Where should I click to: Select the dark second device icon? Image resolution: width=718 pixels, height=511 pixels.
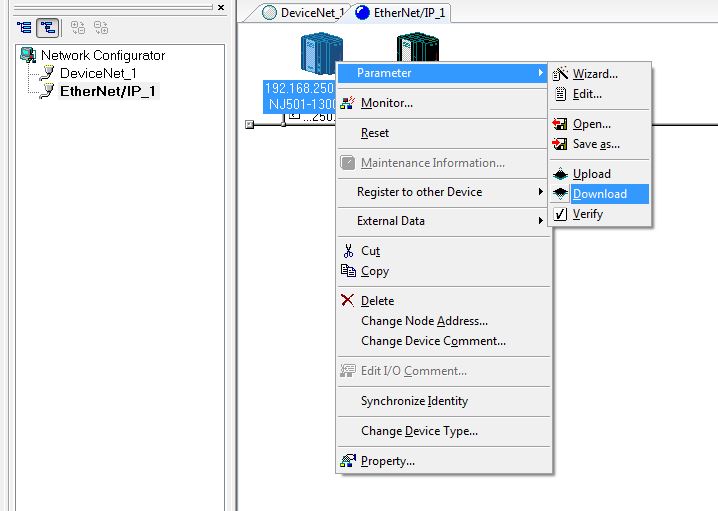[418, 47]
